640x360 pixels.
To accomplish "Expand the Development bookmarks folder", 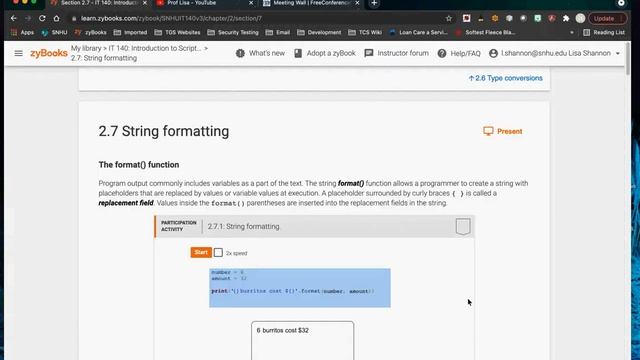I will pyautogui.click(x=319, y=32).
